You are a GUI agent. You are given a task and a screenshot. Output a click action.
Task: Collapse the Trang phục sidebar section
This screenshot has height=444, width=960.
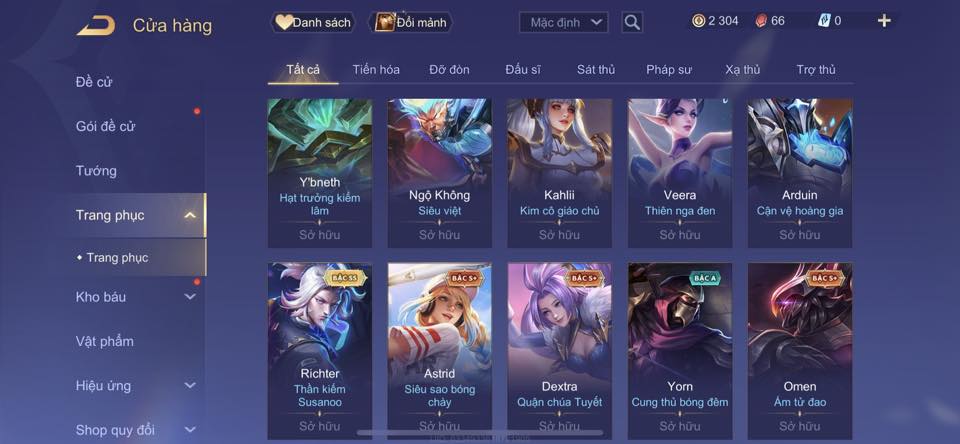[x=190, y=215]
